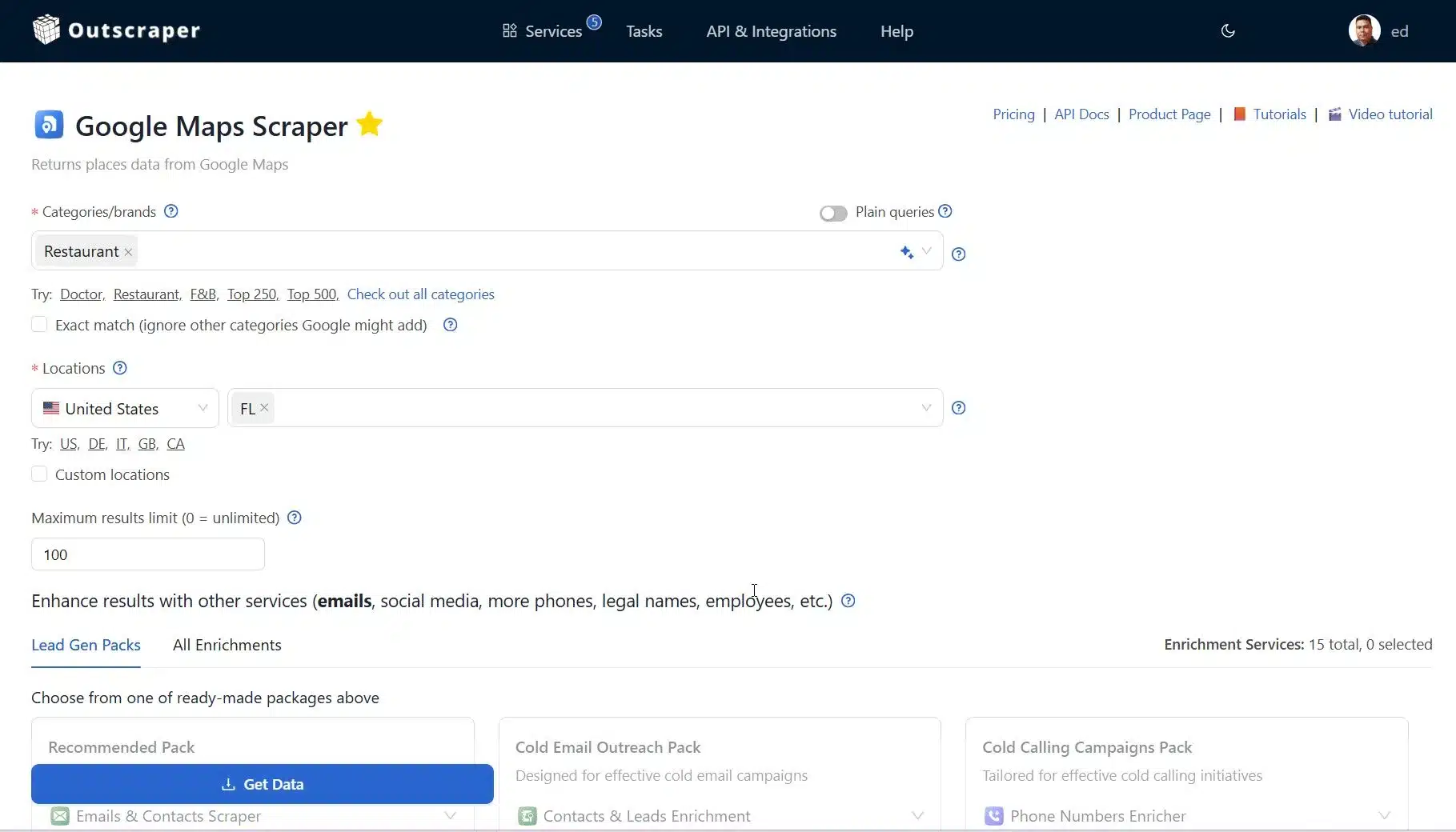This screenshot has width=1456, height=832.
Task: Toggle dark mode moon icon
Action: 1228,31
